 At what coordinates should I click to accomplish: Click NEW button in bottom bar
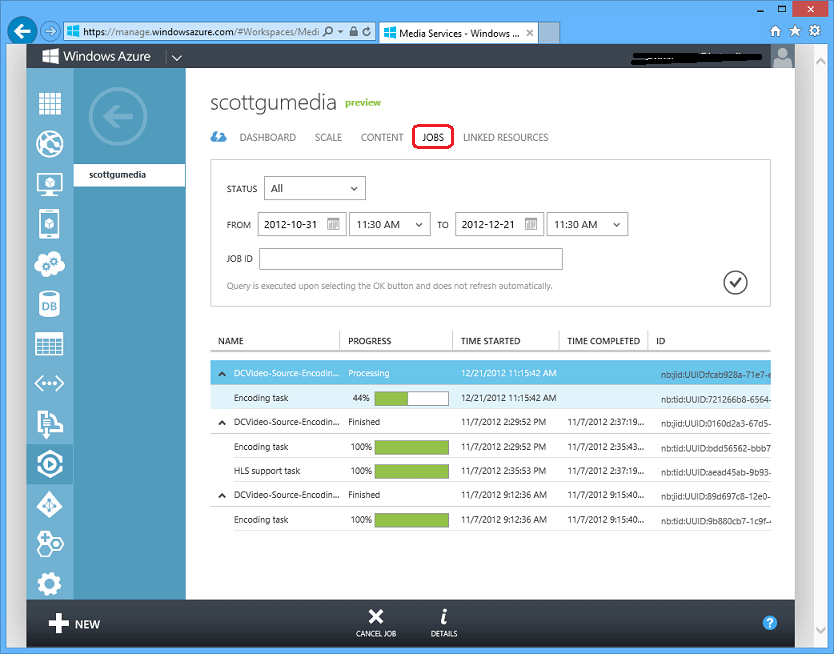(x=74, y=624)
